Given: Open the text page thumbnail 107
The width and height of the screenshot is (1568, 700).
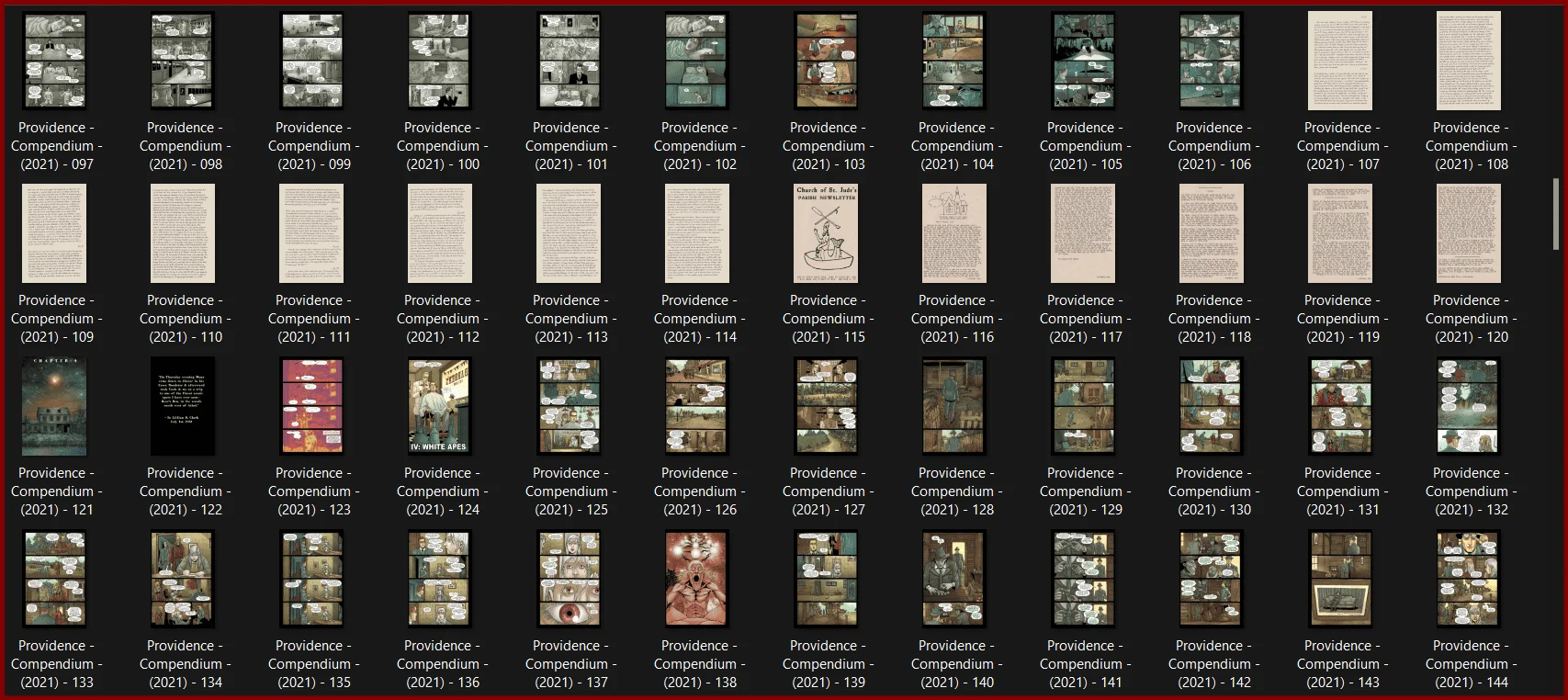Looking at the screenshot, I should [1340, 61].
